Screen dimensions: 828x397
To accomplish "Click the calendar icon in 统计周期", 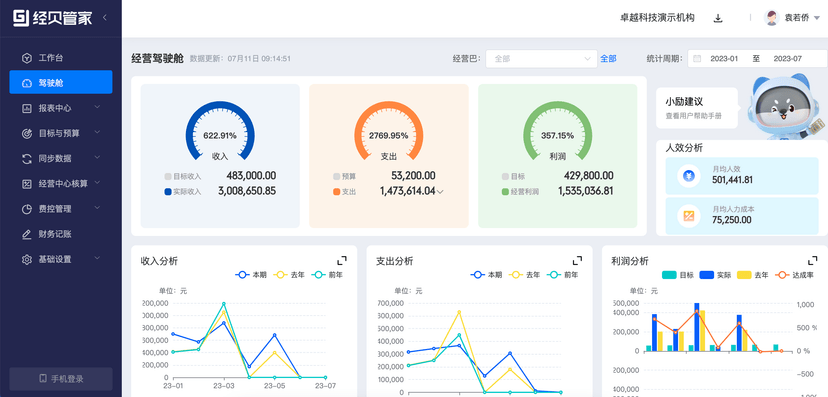I will tap(697, 59).
